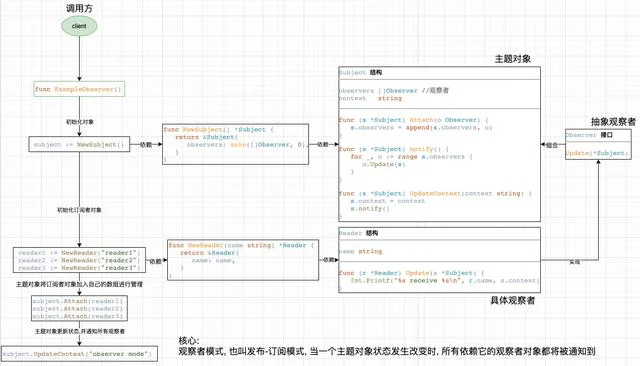Select the reader1 reader2 reader3 initialization box

[x=79, y=260]
